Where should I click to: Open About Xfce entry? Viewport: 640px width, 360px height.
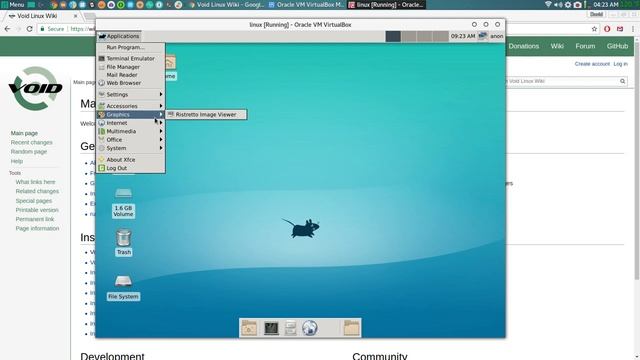point(131,160)
